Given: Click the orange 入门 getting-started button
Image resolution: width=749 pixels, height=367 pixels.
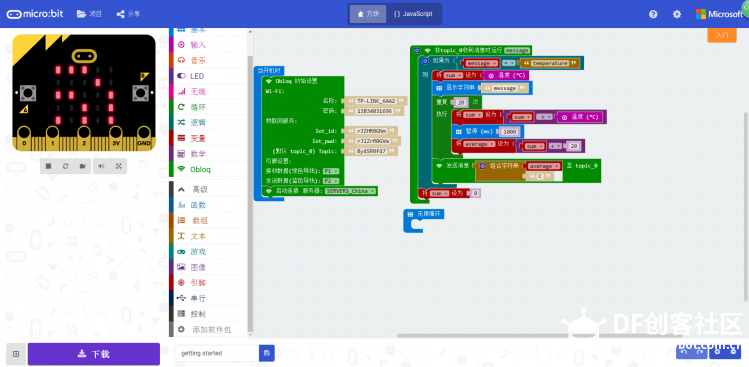Looking at the screenshot, I should coord(721,35).
